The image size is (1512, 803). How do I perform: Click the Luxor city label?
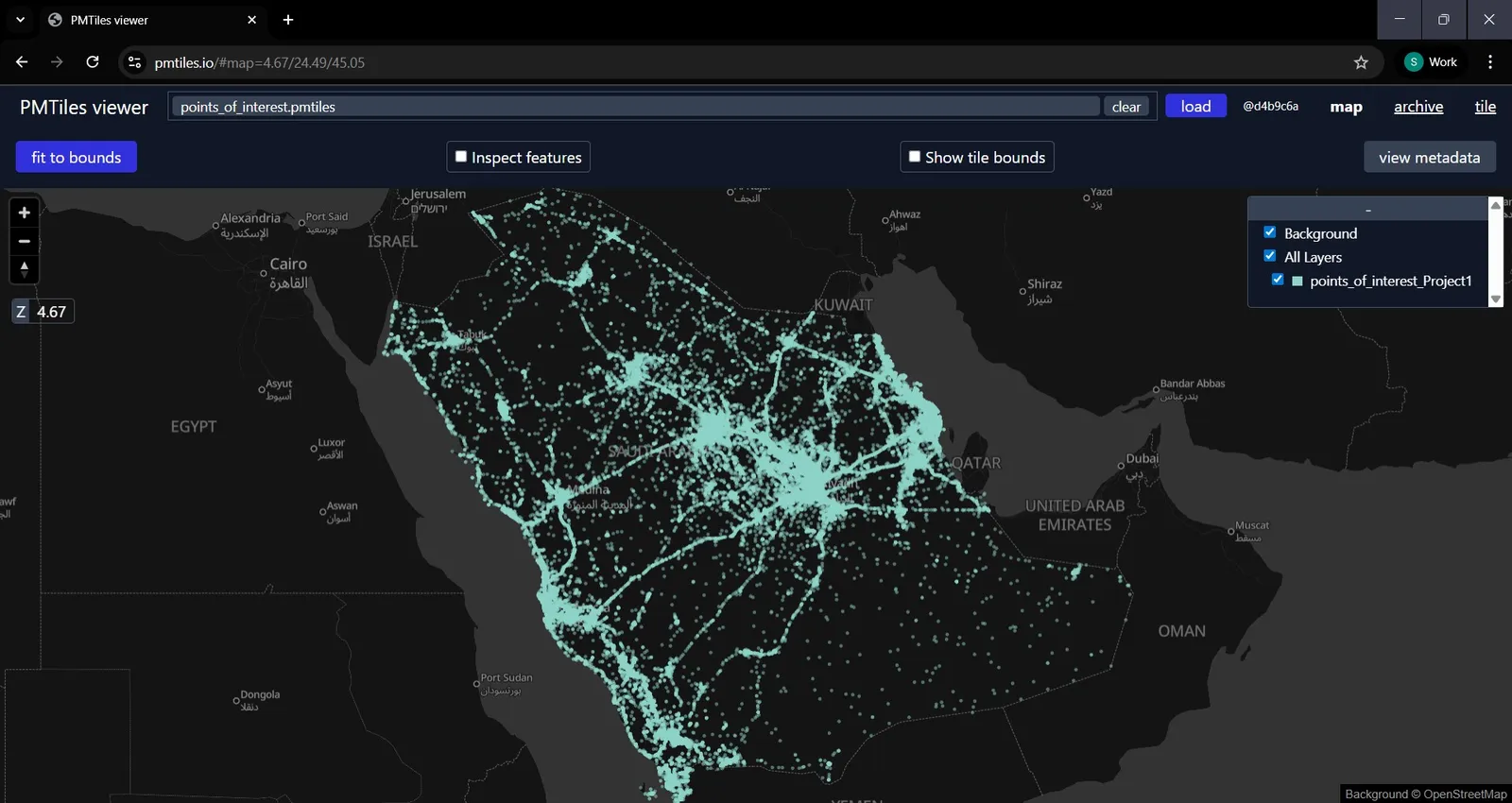[x=332, y=442]
